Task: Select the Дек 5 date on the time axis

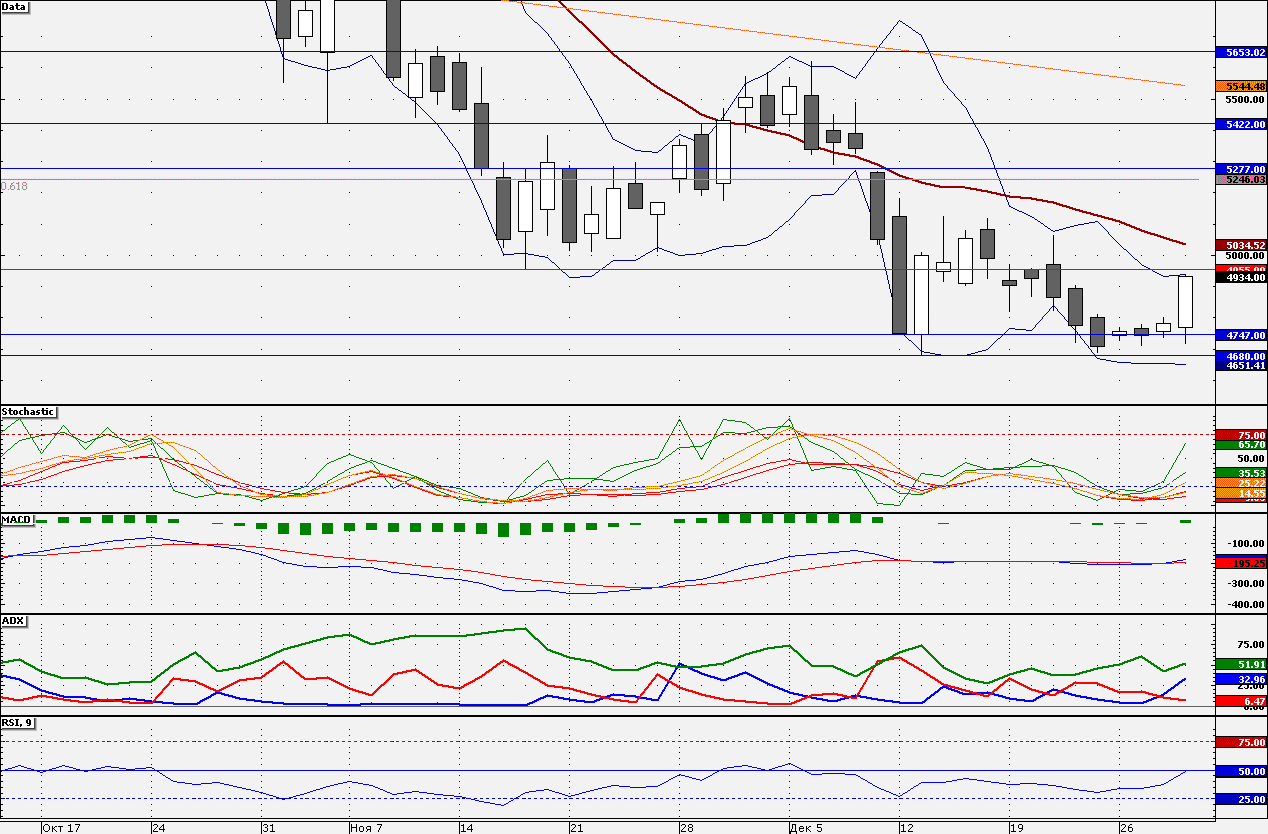Action: click(x=806, y=828)
